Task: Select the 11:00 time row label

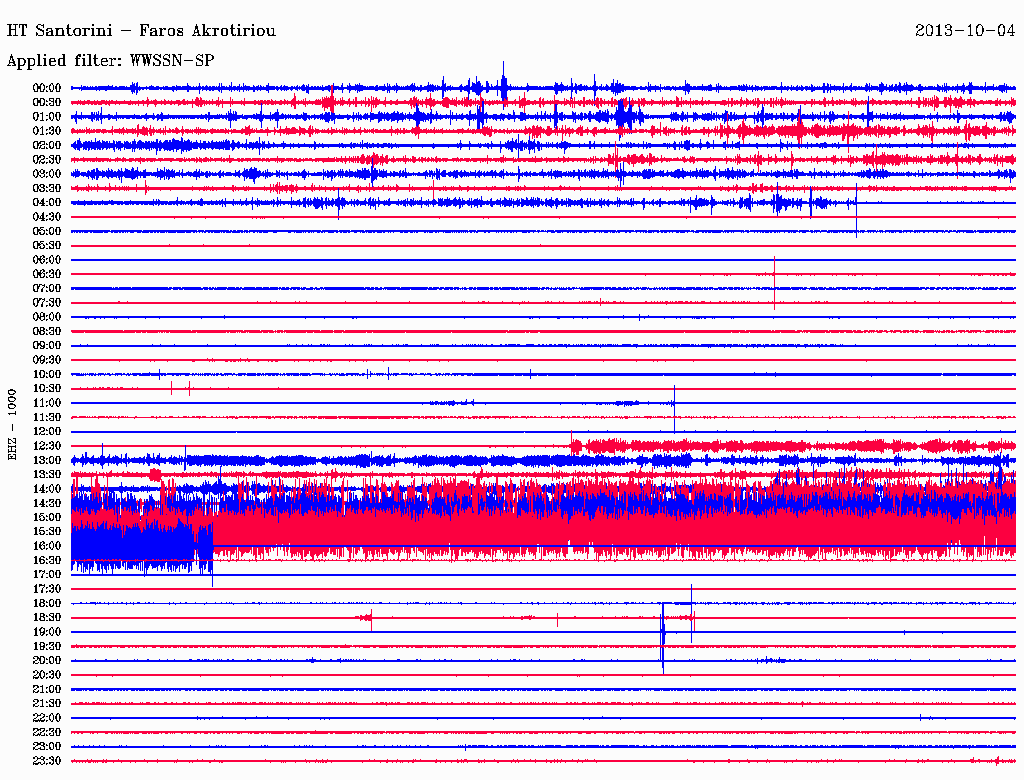Action: tap(47, 403)
